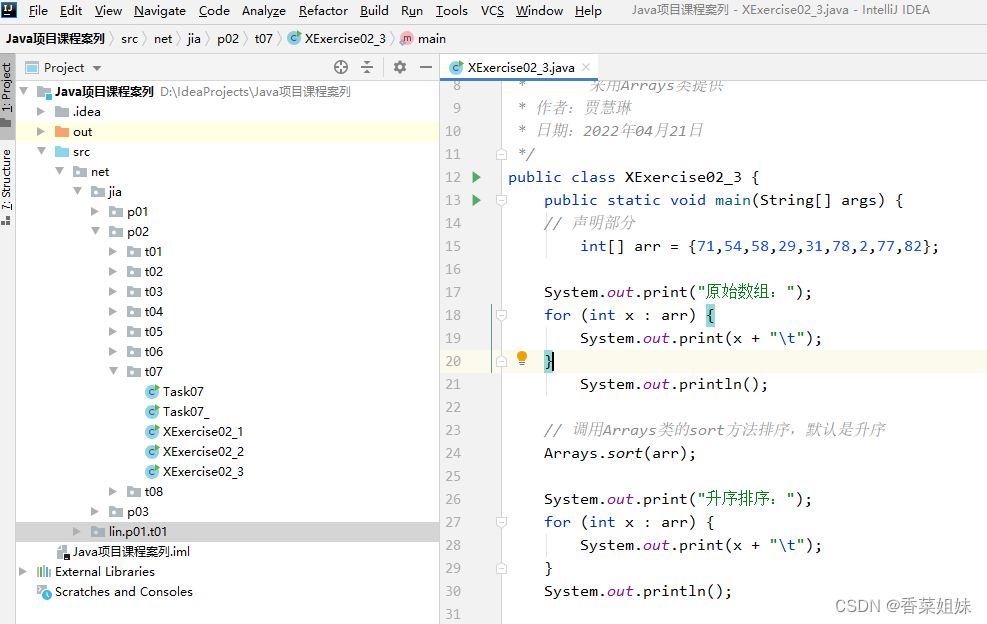
Task: Select XExercise02_3 in the project tree
Action: click(203, 472)
